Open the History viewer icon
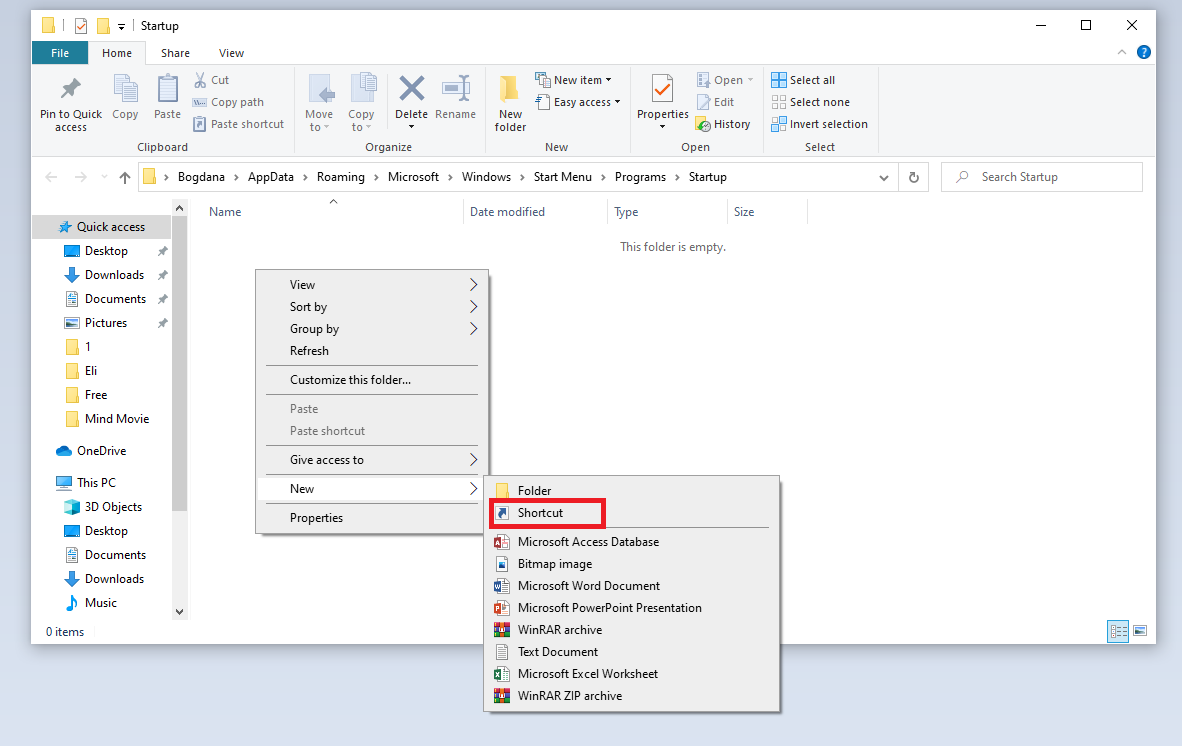The image size is (1182, 746). (x=723, y=123)
